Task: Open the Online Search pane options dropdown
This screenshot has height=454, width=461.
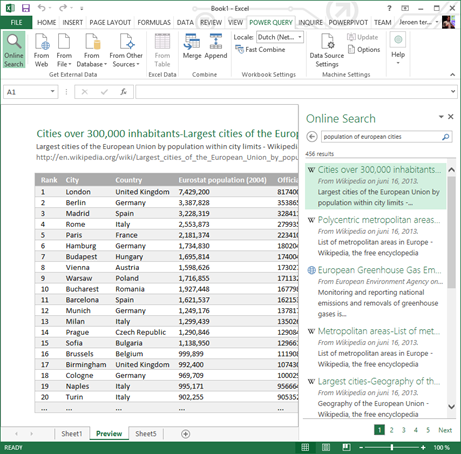Action: (x=441, y=117)
